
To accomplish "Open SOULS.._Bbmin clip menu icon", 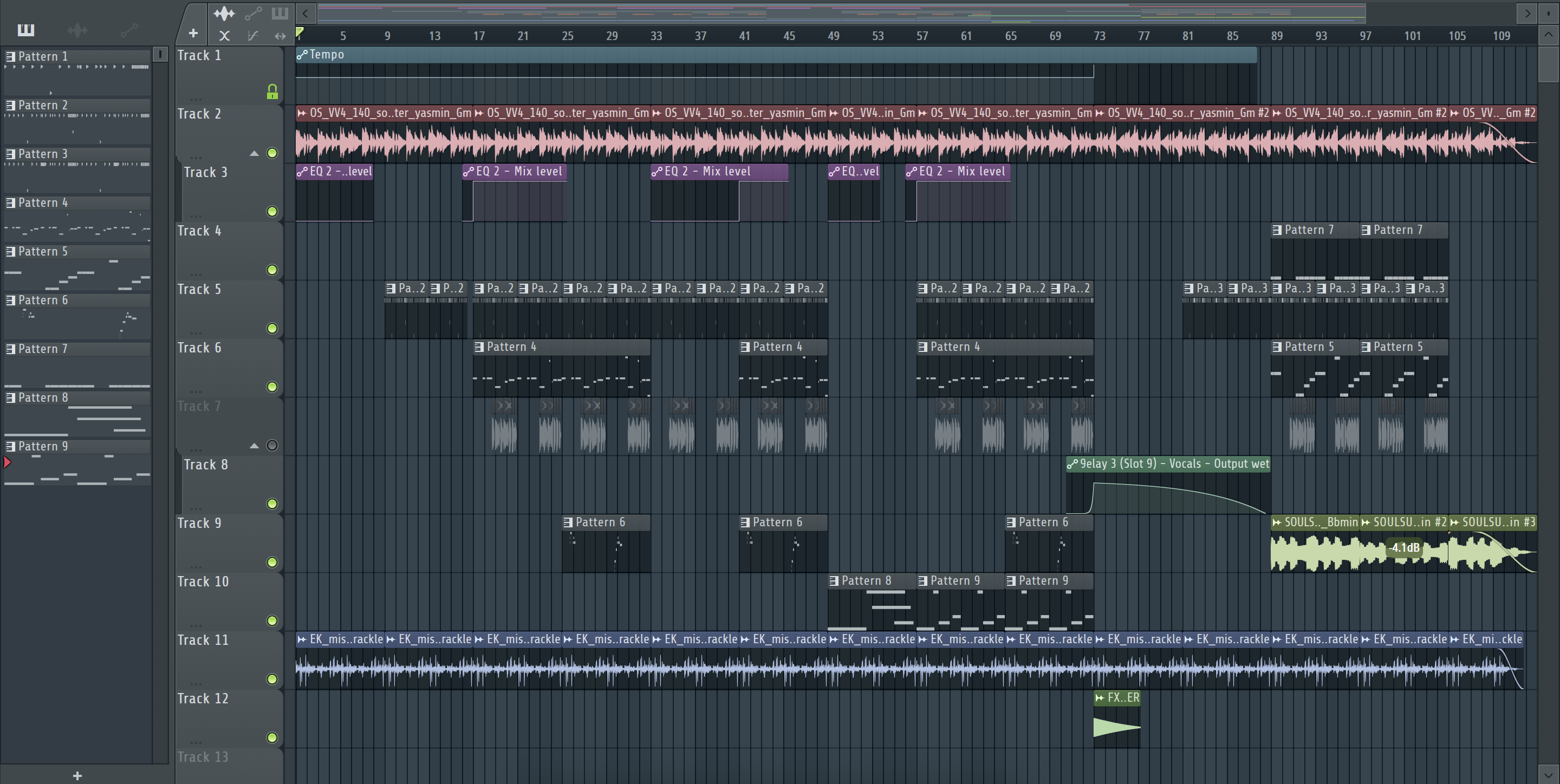I will pos(1277,522).
